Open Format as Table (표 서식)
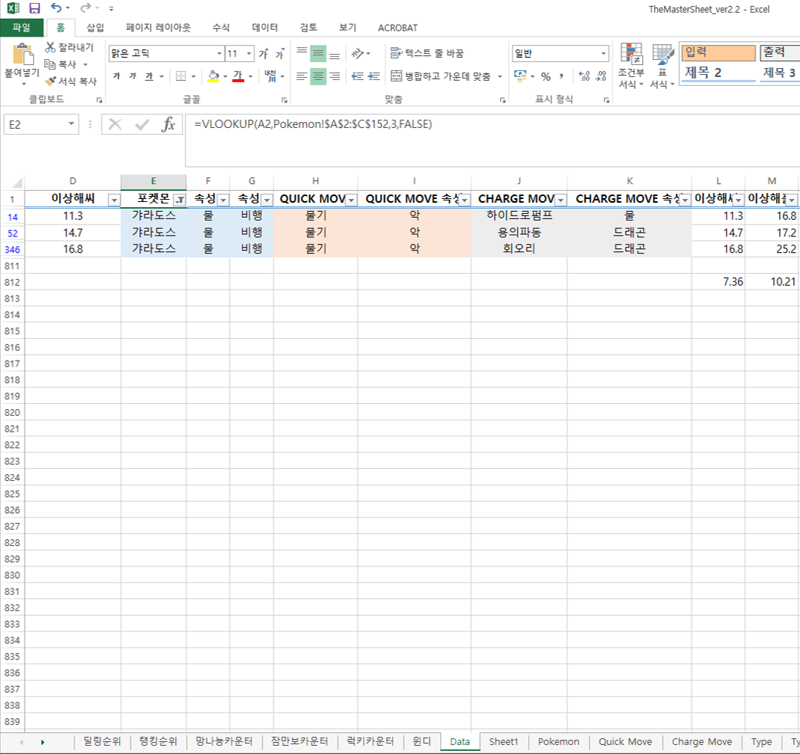The height and width of the screenshot is (754, 800). pyautogui.click(x=662, y=66)
